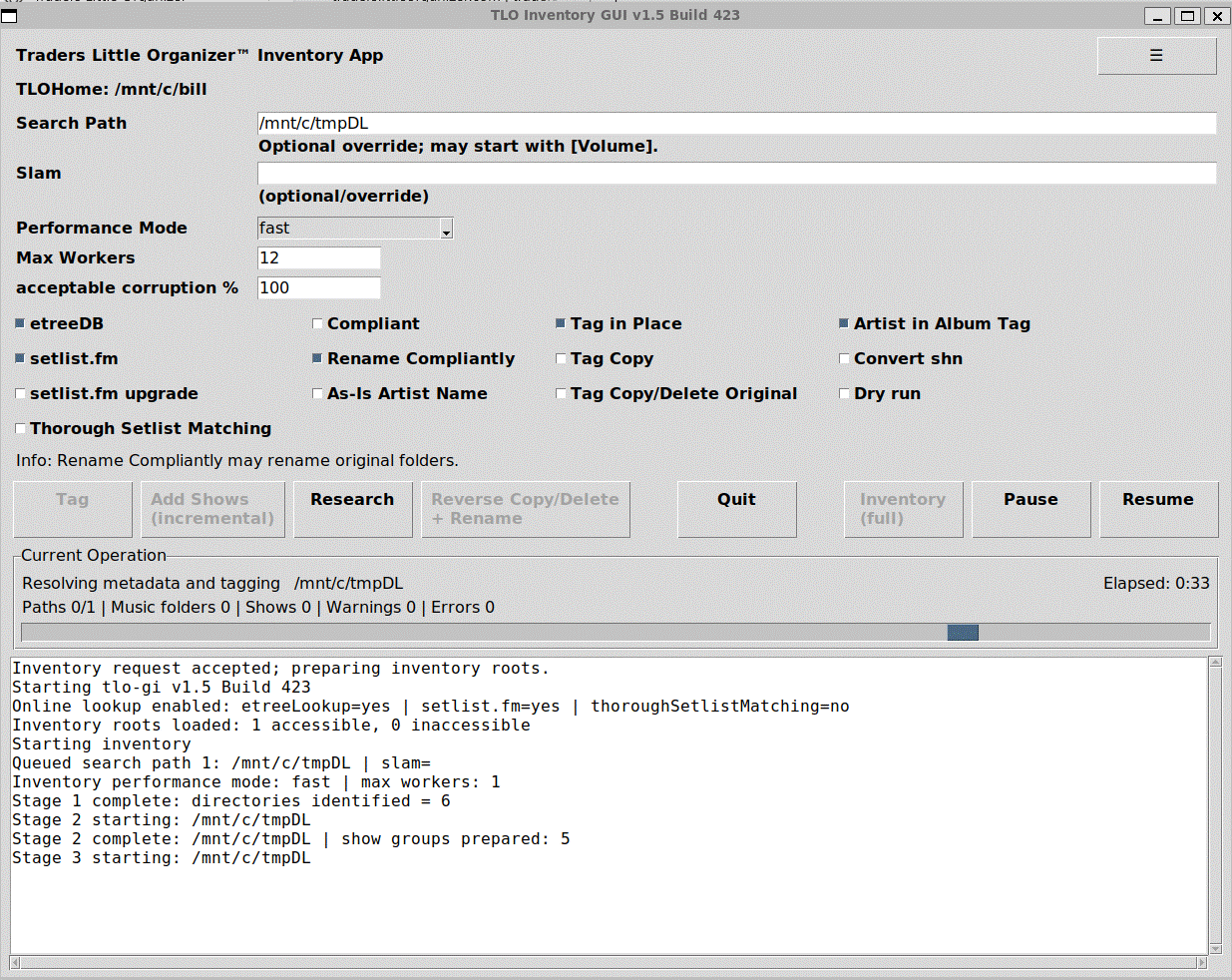Viewport: 1232px width, 980px height.
Task: Click Add Shows (incremental) button
Action: [212, 509]
